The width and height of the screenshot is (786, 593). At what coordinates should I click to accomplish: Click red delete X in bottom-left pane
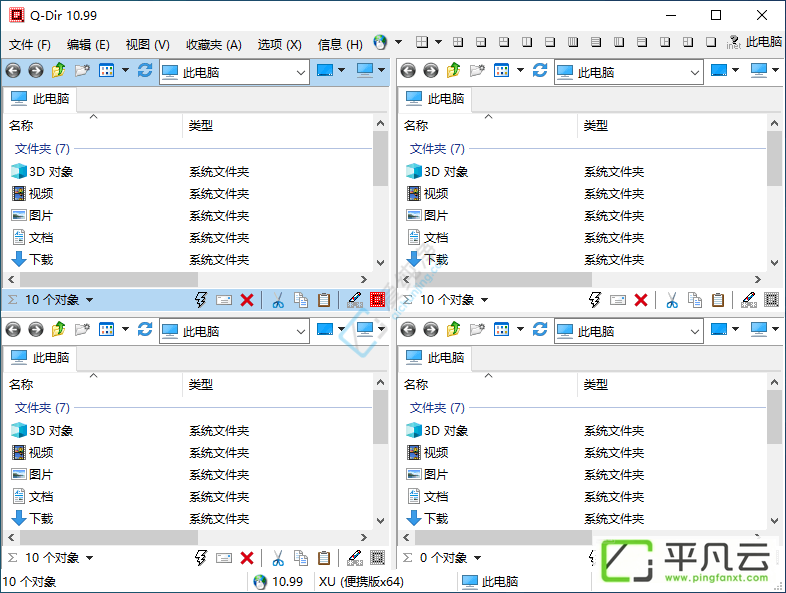247,558
